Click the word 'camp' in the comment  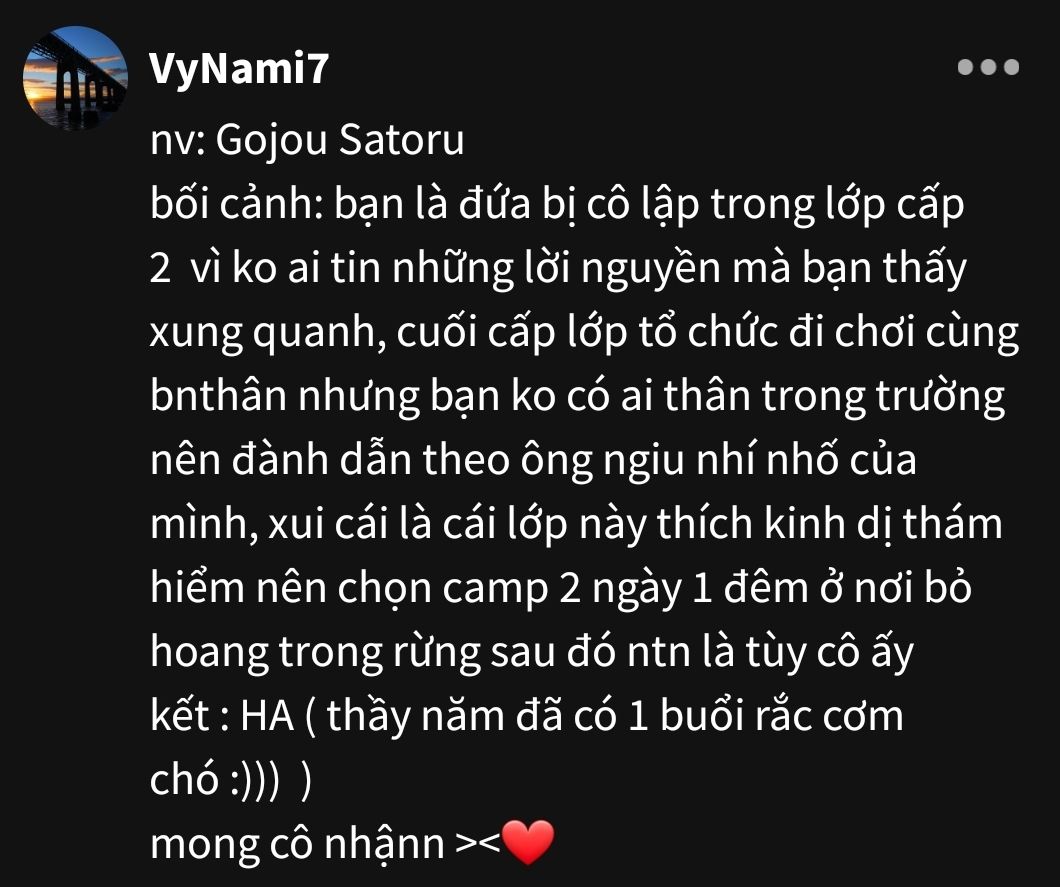(x=495, y=590)
